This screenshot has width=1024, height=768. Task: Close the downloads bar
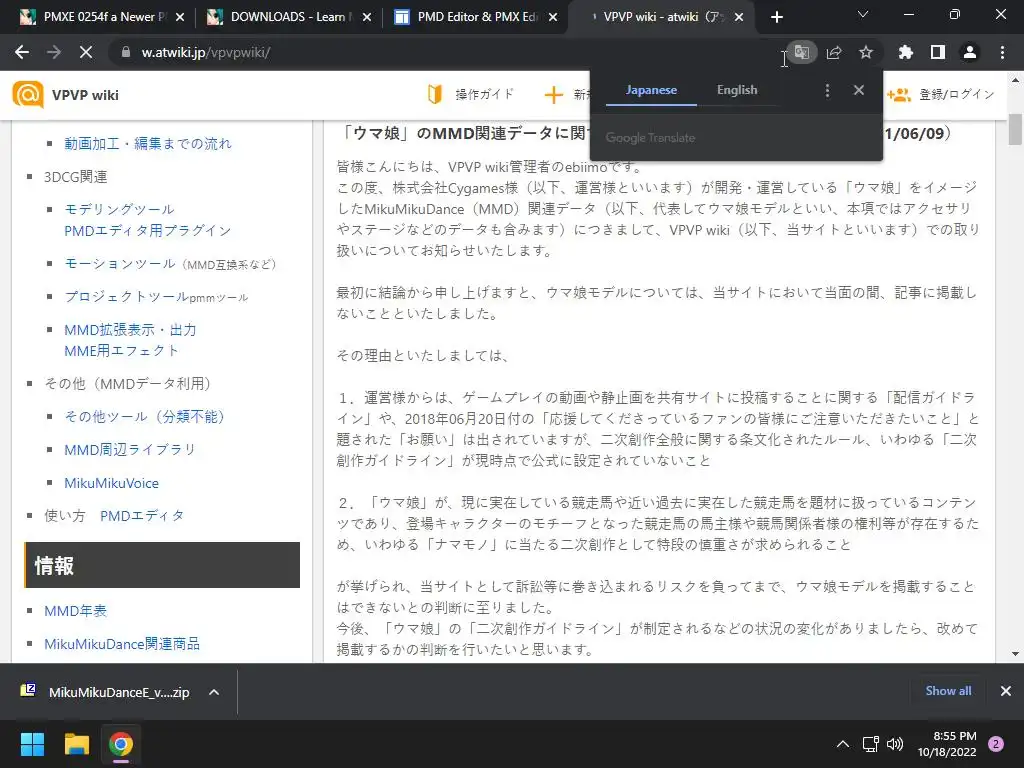(1006, 691)
